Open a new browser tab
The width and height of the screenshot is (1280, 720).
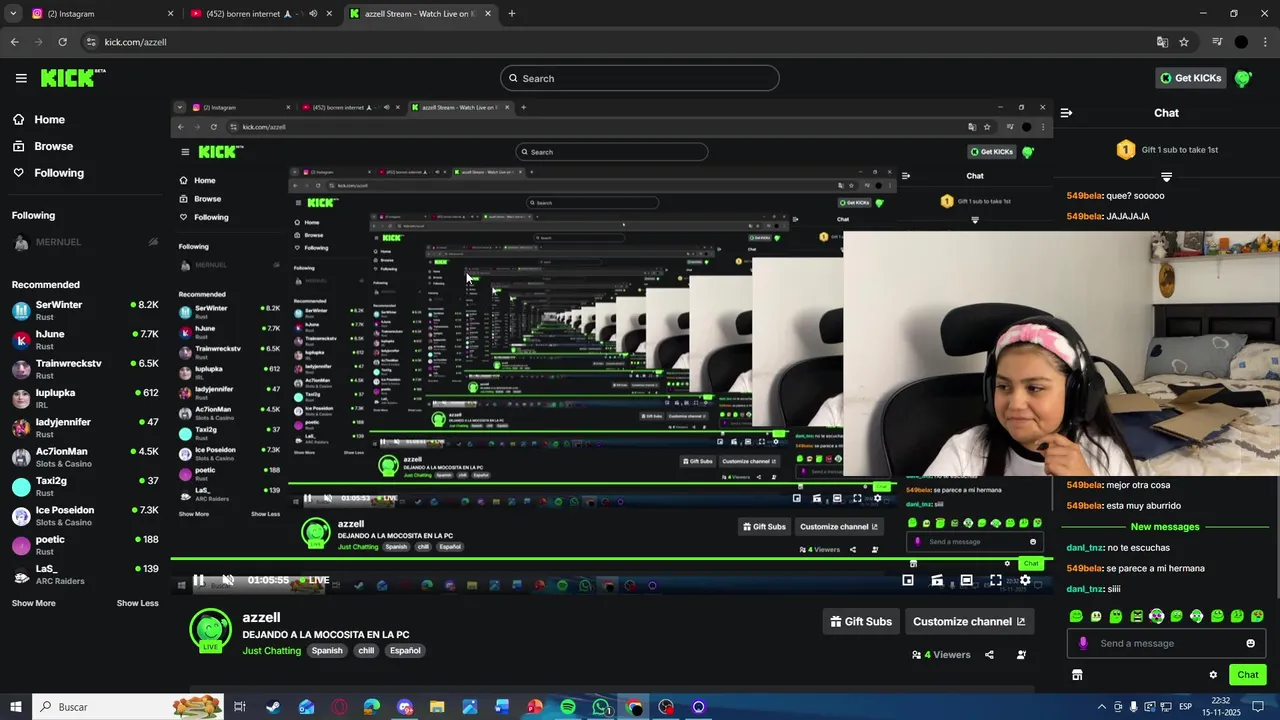tap(512, 14)
